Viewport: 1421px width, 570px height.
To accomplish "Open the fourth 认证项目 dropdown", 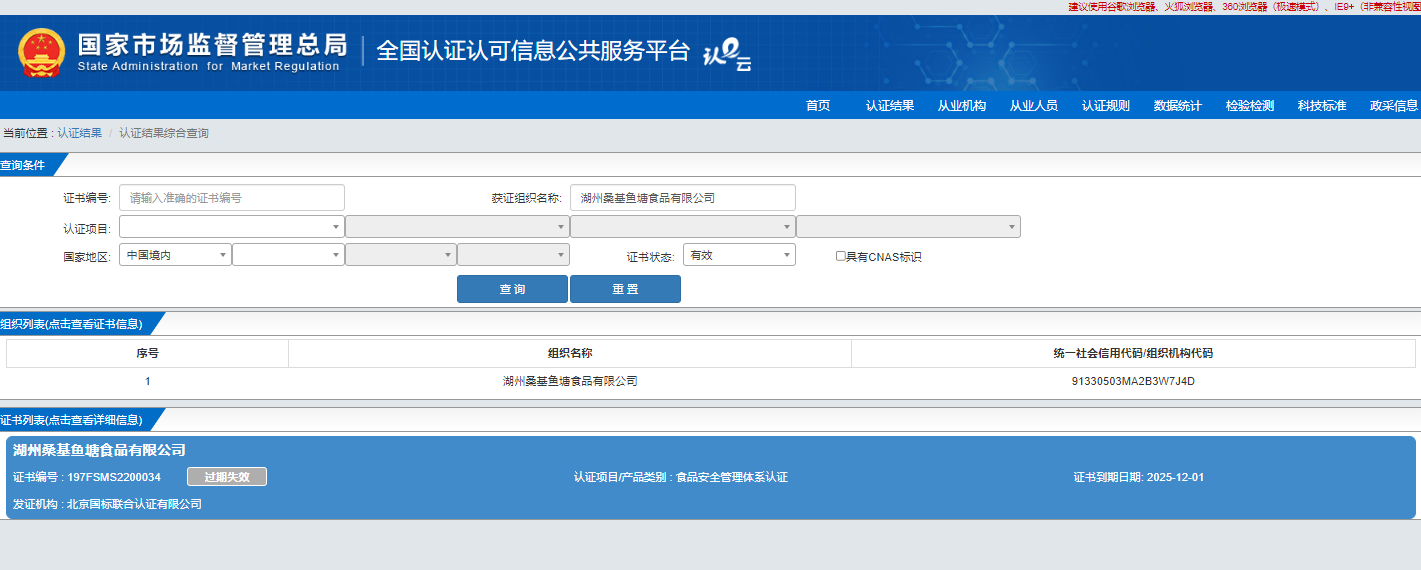I will (908, 227).
